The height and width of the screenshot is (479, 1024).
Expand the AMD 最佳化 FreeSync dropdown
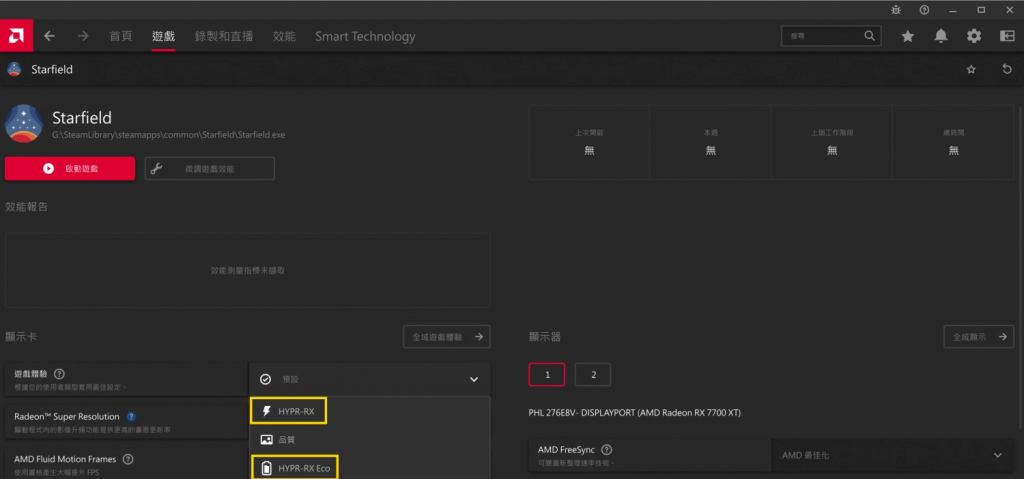click(893, 455)
